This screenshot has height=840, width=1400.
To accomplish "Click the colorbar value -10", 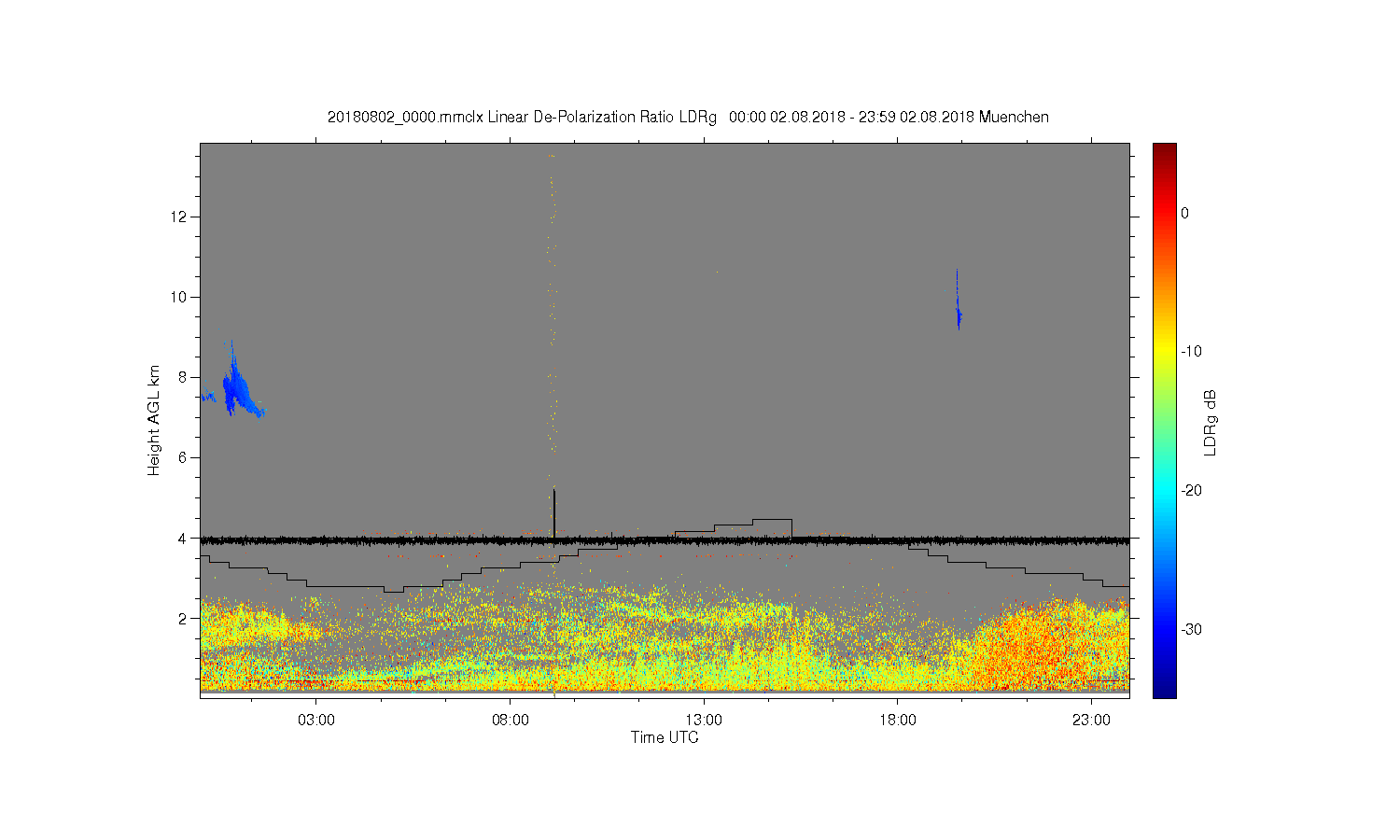I will click(1191, 352).
